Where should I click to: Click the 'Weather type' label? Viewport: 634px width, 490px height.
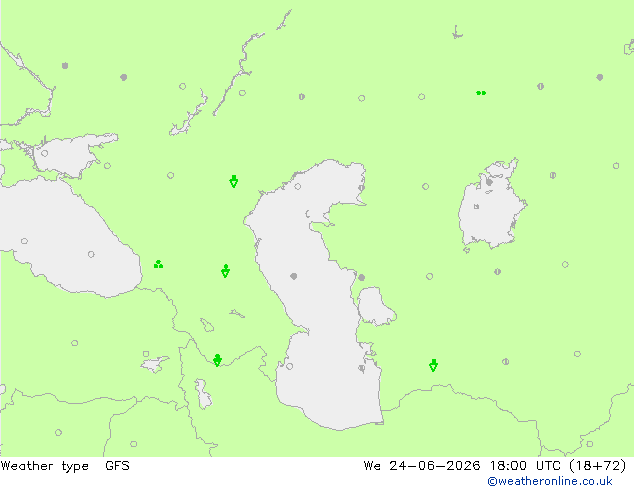[45, 466]
